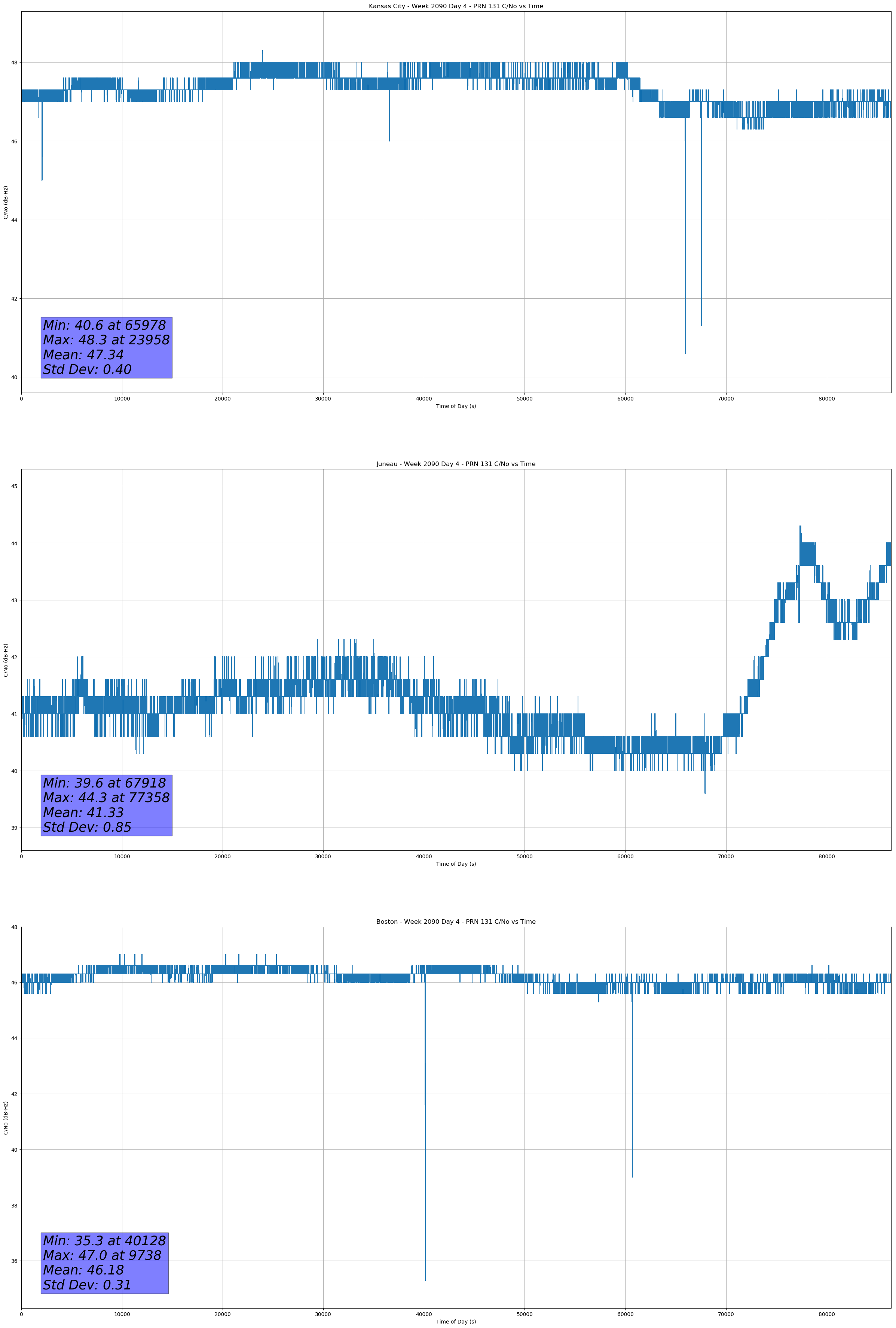Image resolution: width=896 pixels, height=1328 pixels.
Task: Click the Boston second dip near 60700
Action: tap(632, 1176)
